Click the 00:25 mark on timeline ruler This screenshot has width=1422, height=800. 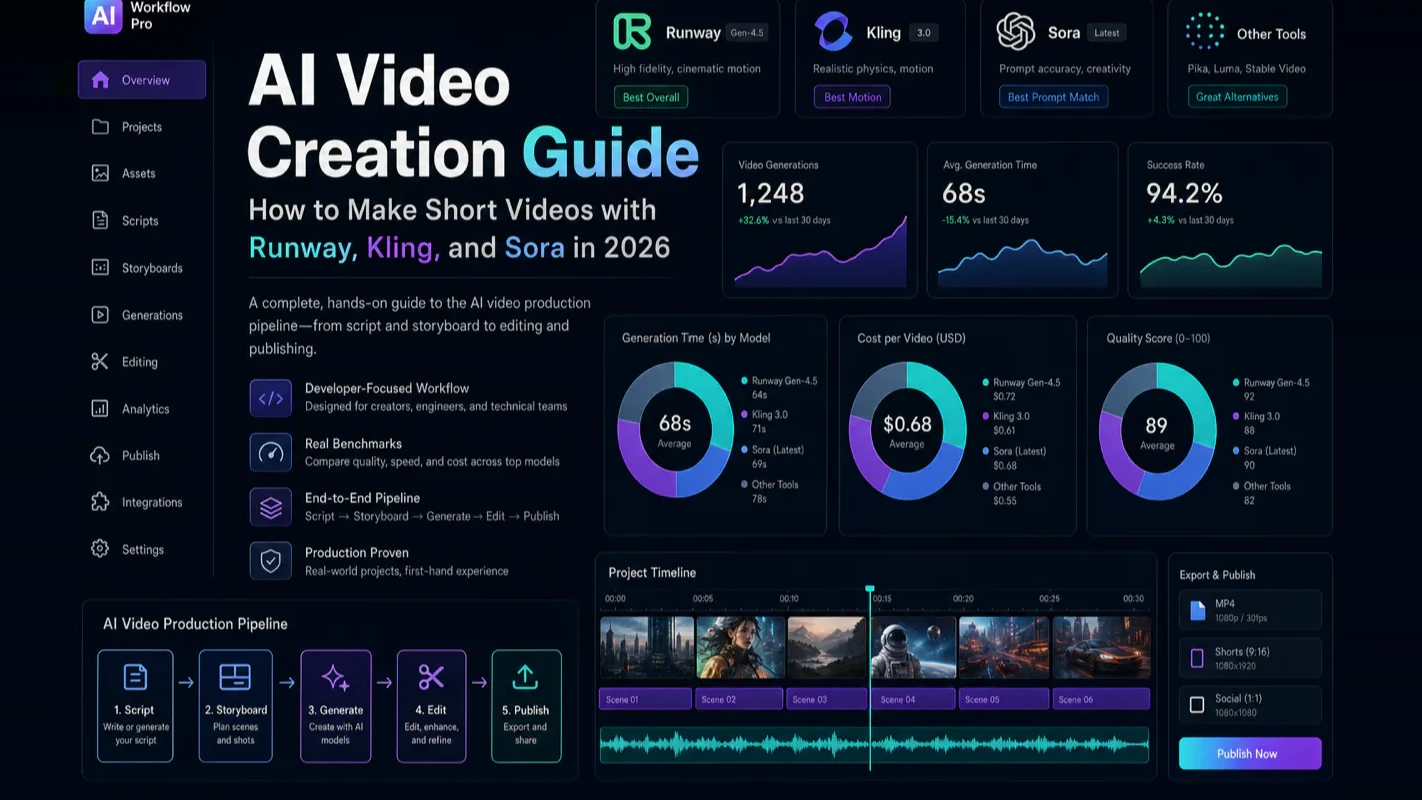(1049, 598)
